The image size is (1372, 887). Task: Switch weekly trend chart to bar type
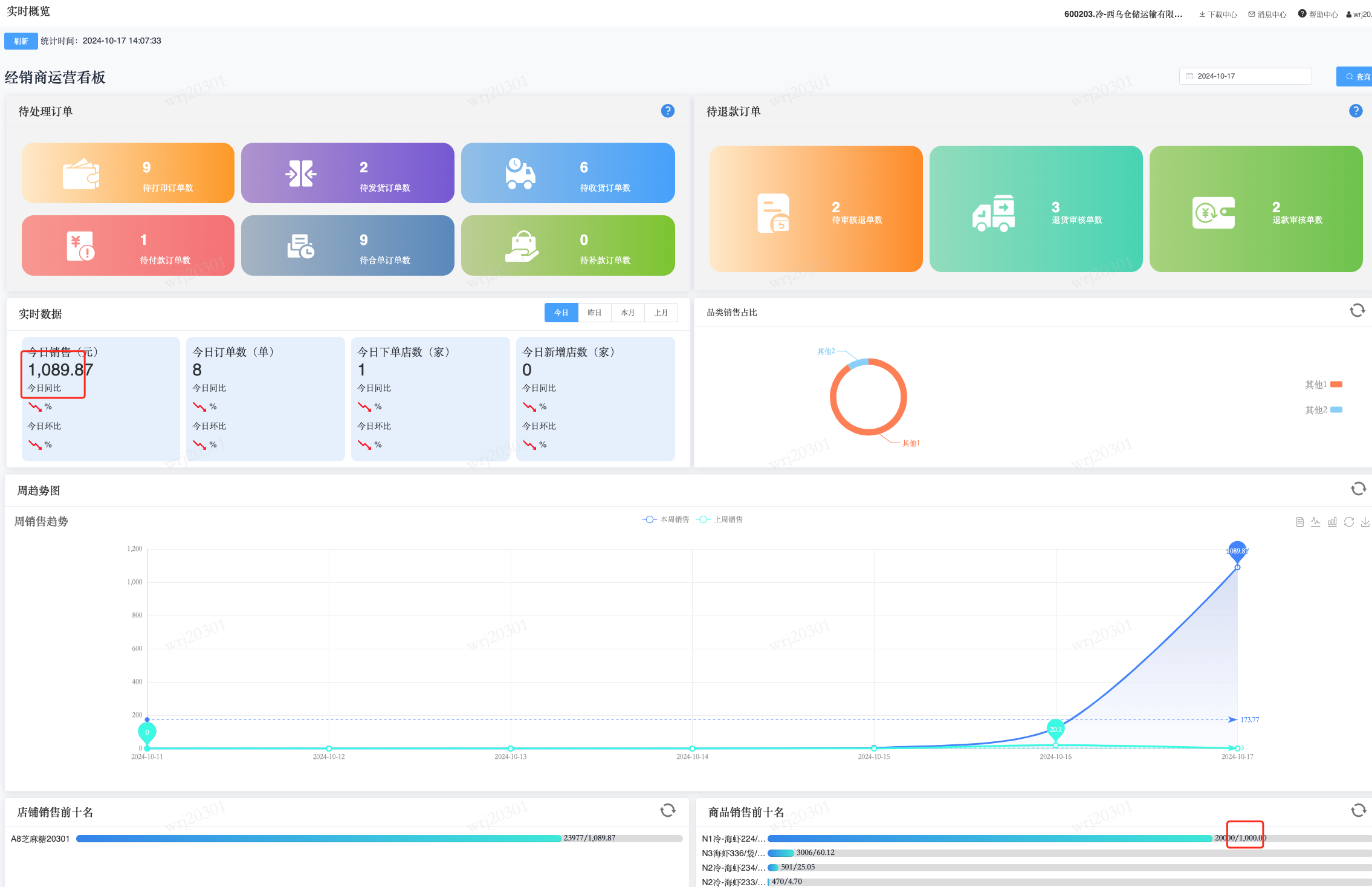(1332, 522)
